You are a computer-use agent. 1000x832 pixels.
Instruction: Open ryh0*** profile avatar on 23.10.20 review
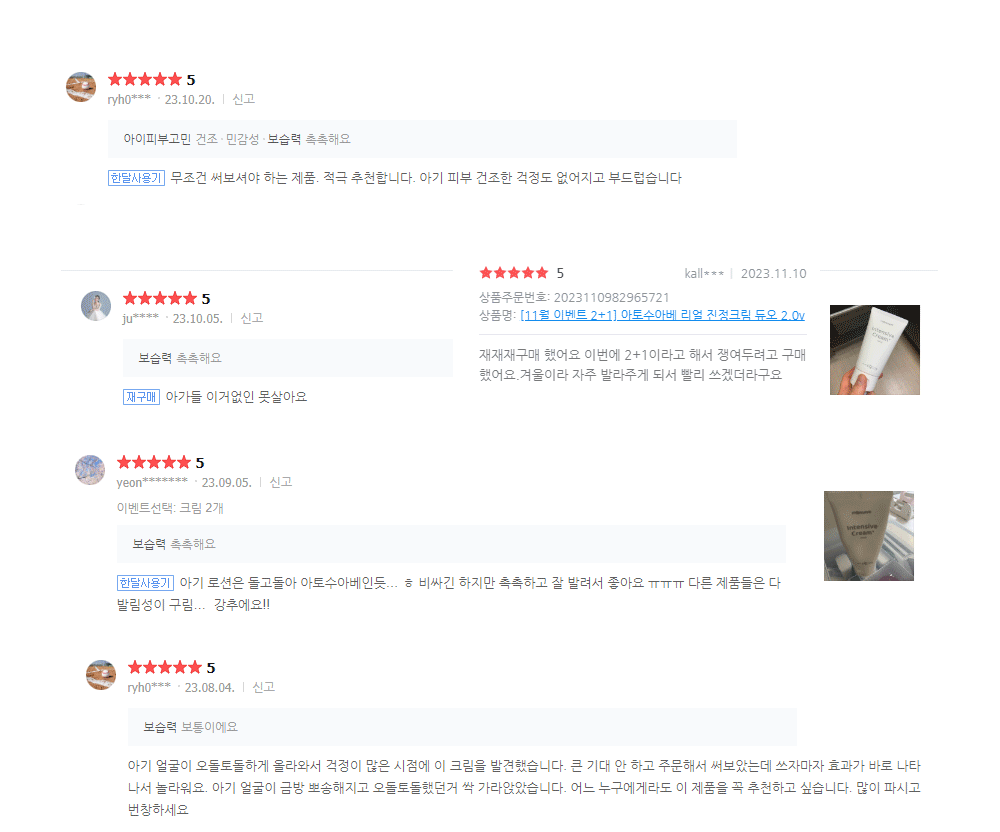(x=81, y=87)
